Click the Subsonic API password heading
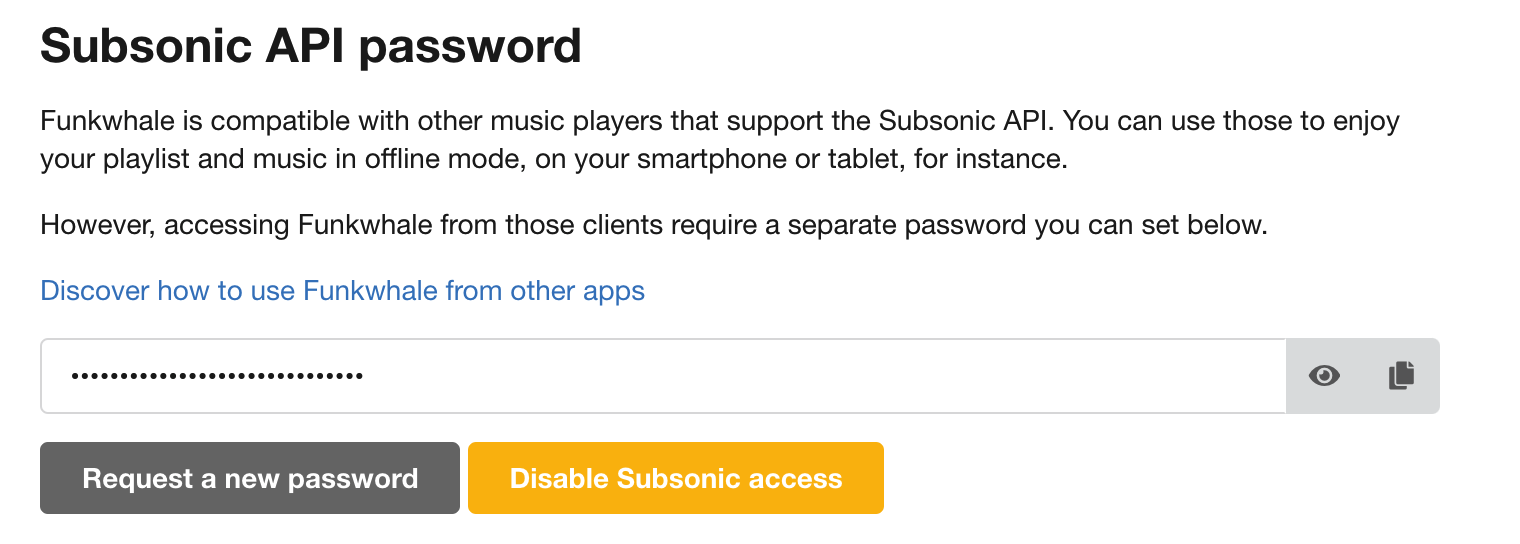 pos(311,45)
